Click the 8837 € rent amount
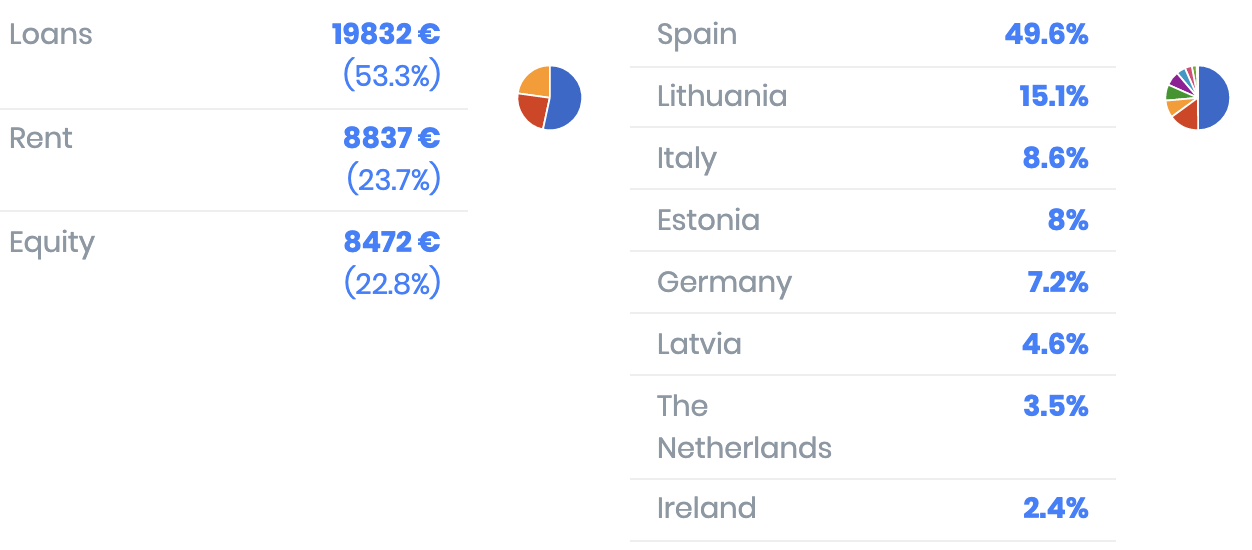 [392, 138]
